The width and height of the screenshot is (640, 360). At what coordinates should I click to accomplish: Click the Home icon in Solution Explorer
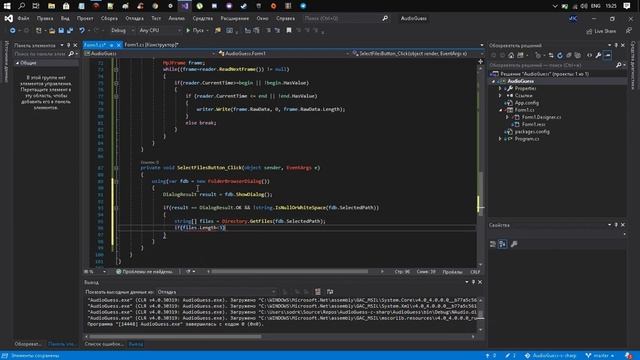click(511, 56)
